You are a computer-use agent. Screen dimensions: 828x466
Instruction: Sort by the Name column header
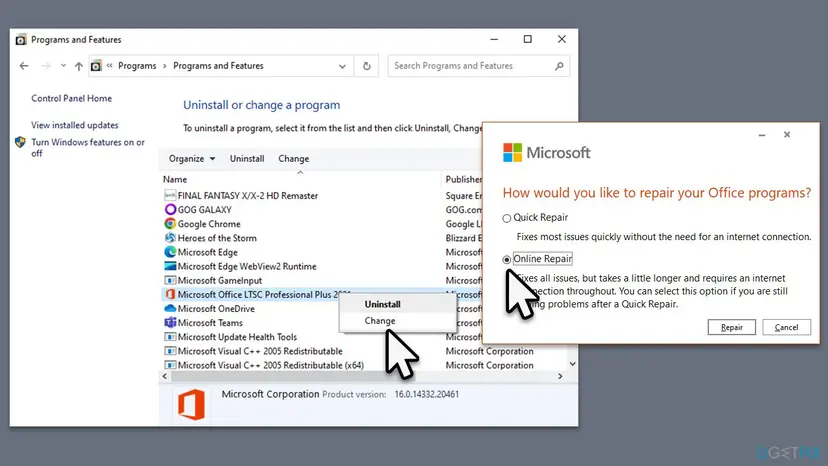[x=175, y=180]
